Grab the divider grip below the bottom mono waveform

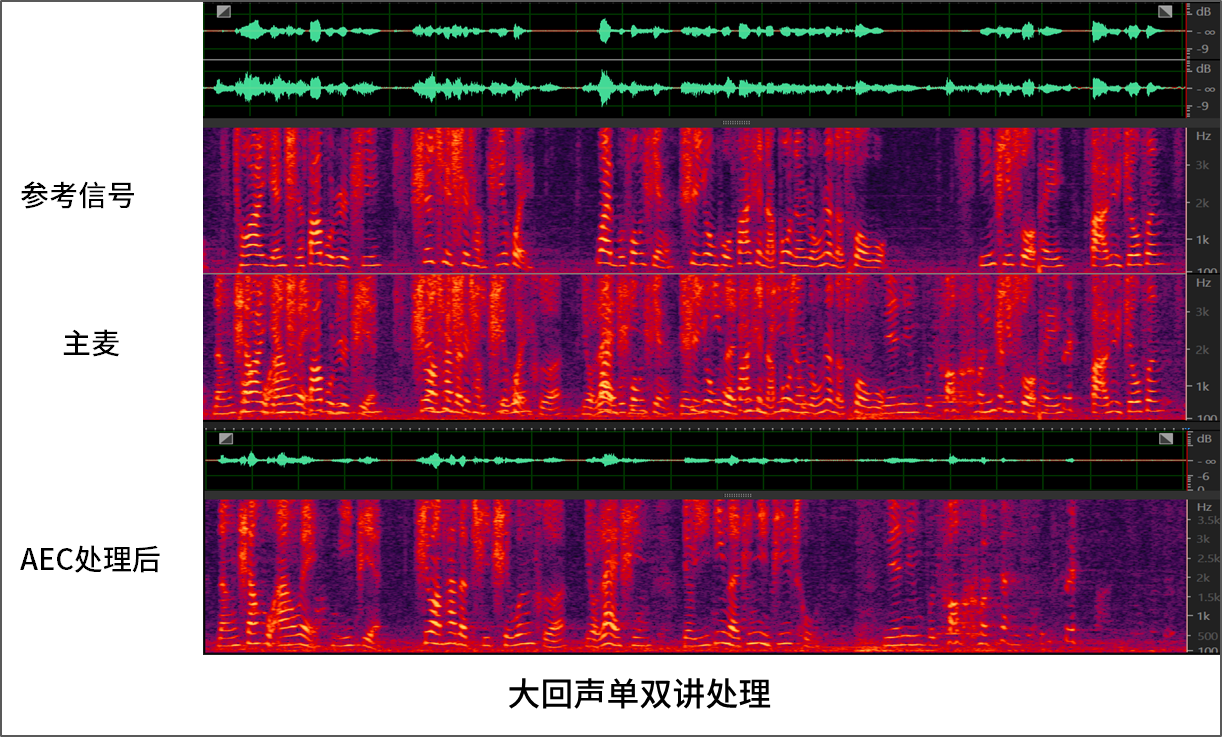coord(737,495)
